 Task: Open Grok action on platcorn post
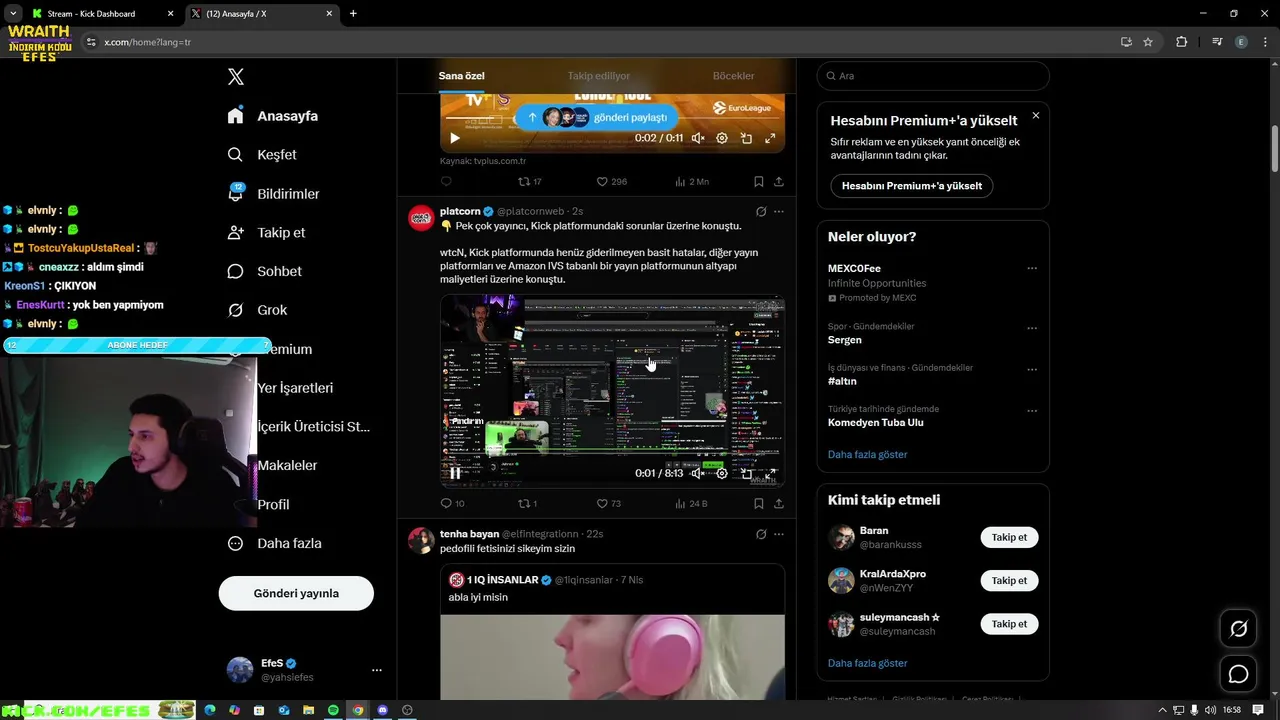coord(761,212)
